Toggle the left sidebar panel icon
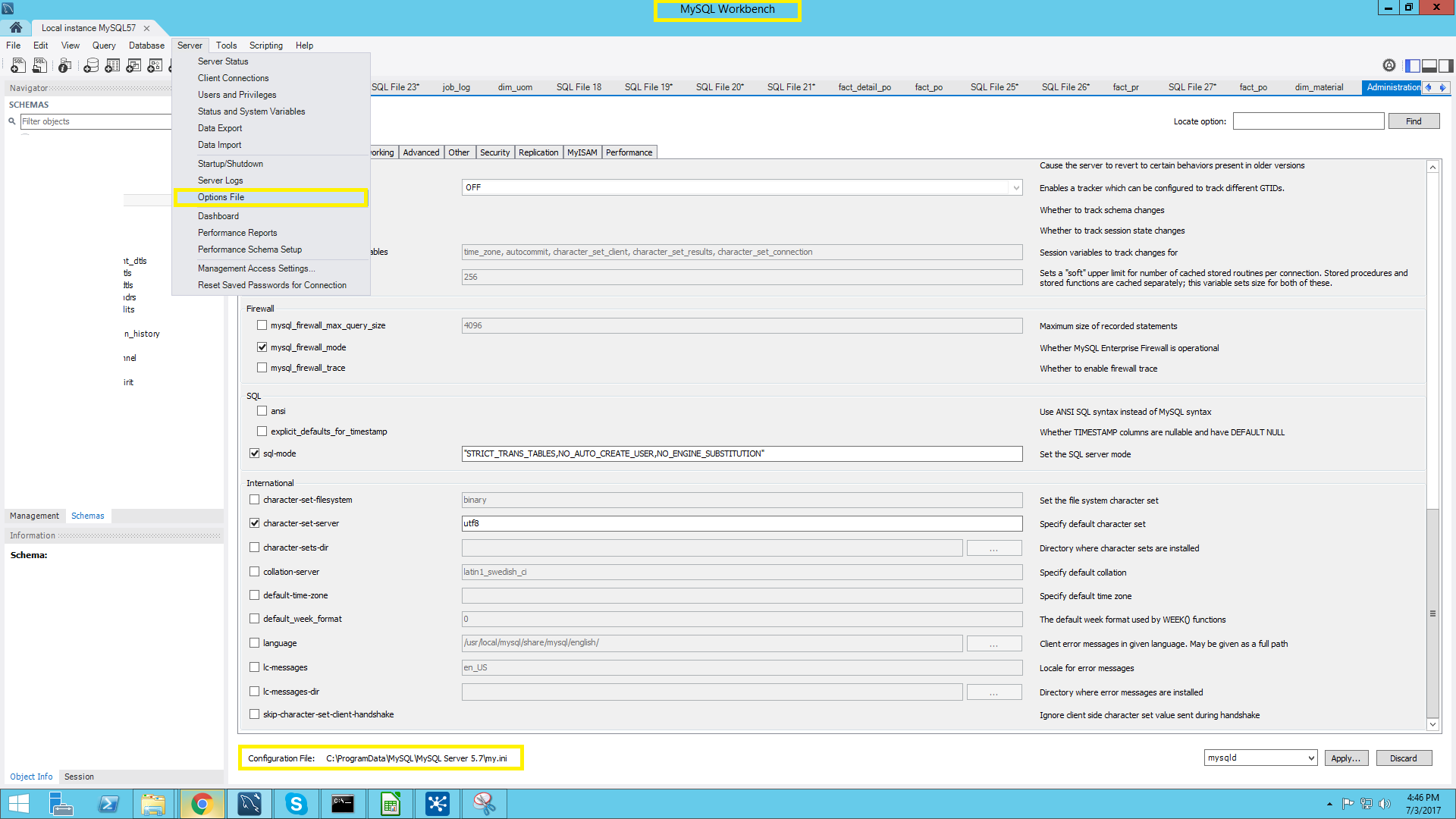This screenshot has width=1456, height=819. click(x=1412, y=66)
